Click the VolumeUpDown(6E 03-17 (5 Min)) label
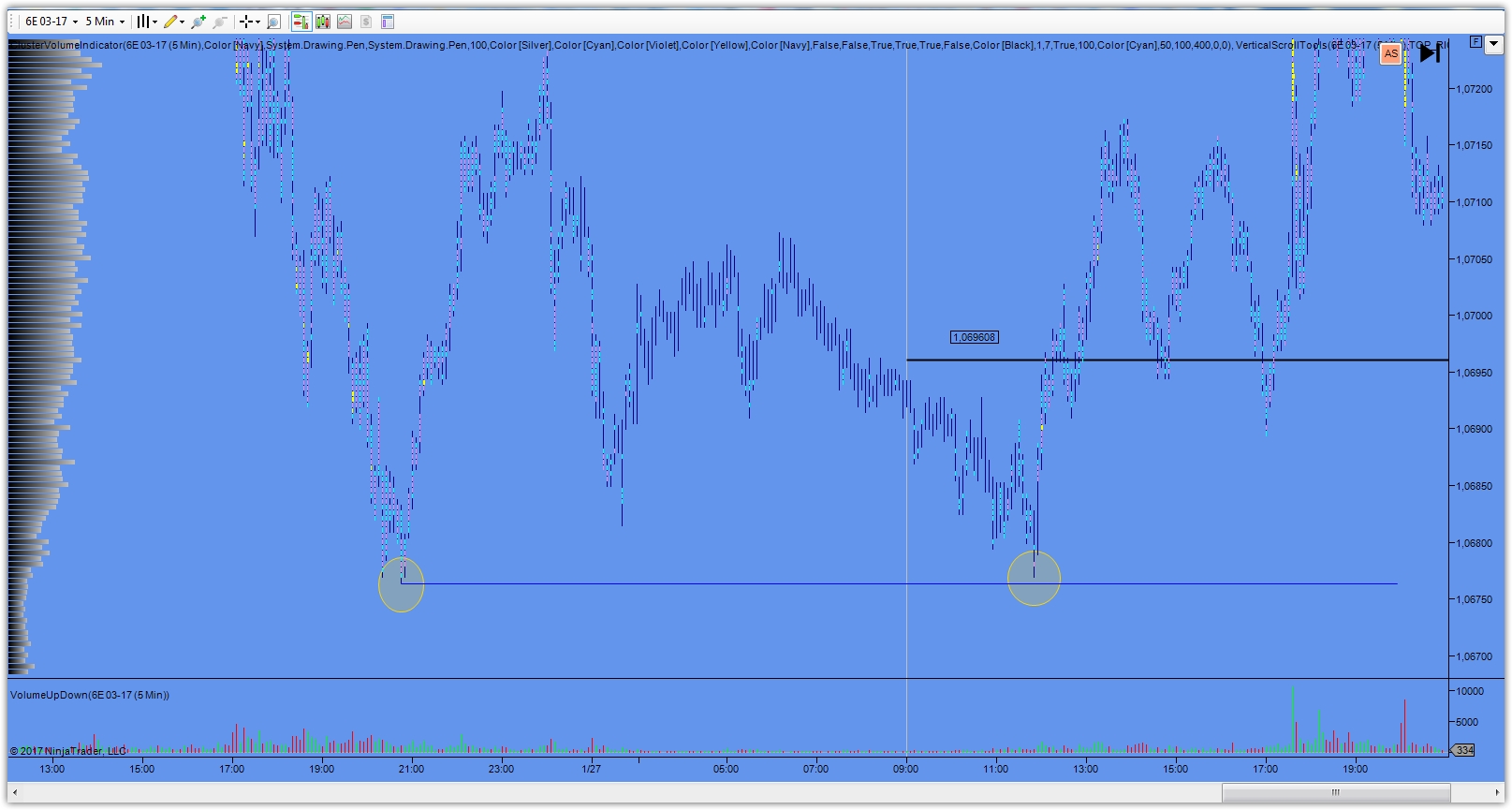 point(90,695)
